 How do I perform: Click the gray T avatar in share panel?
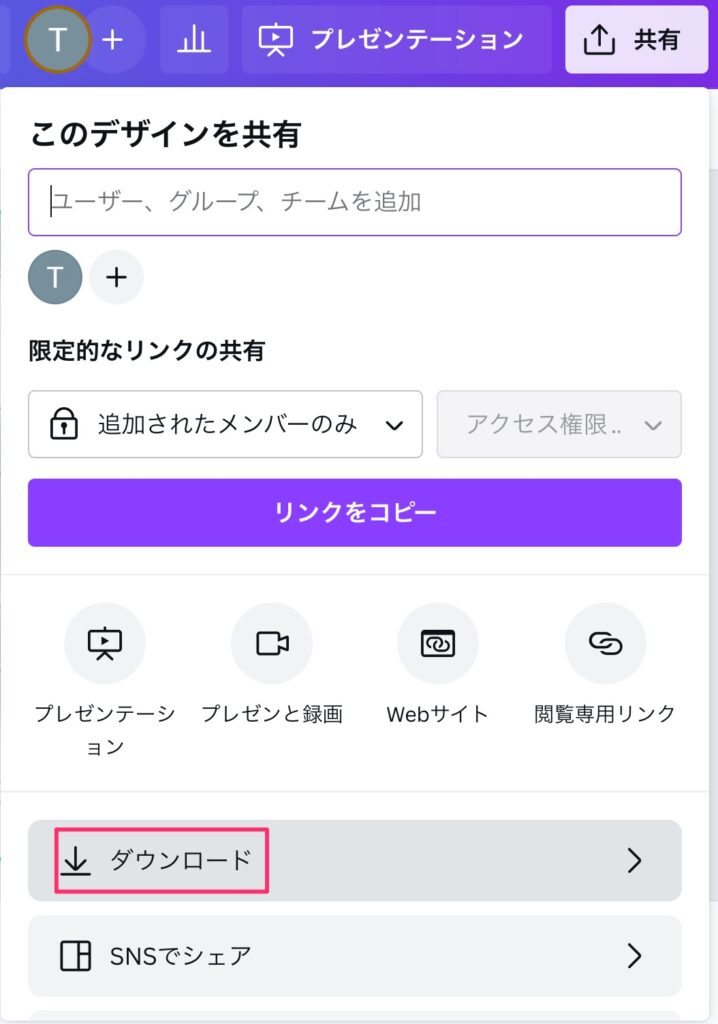(x=55, y=277)
